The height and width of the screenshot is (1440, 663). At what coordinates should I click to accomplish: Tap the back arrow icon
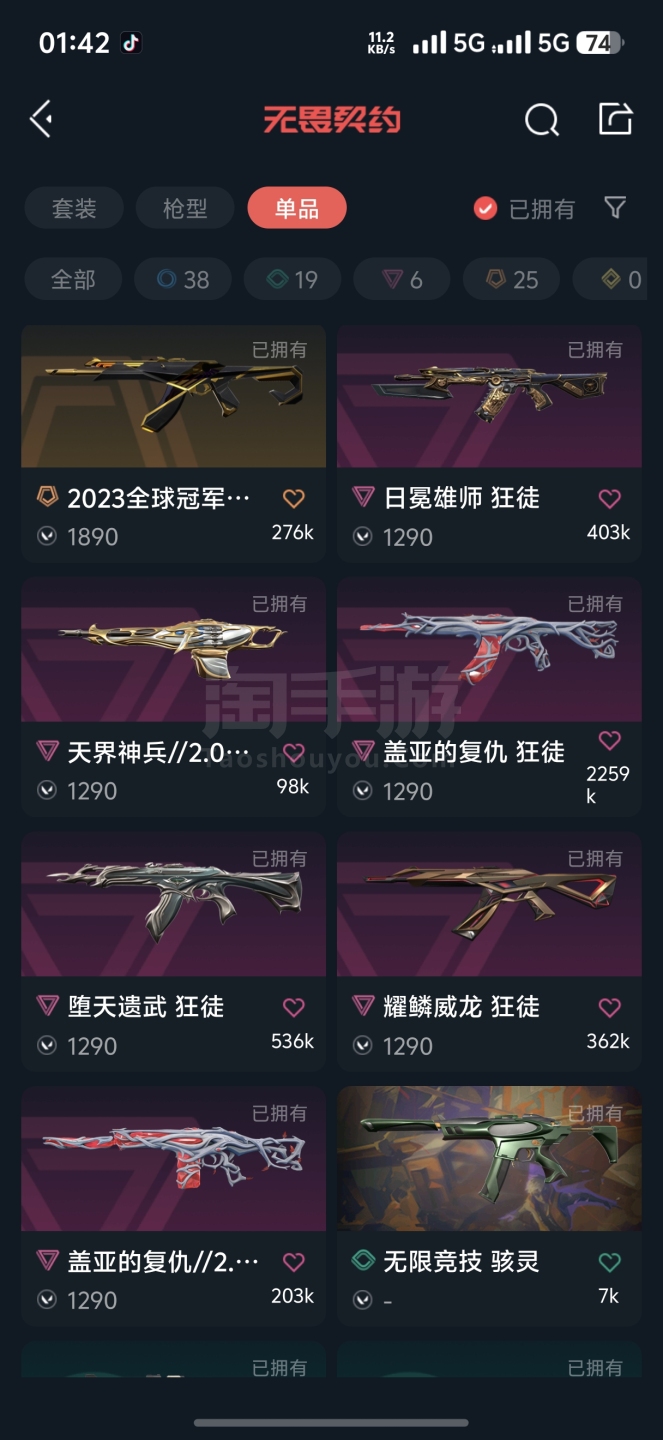click(41, 119)
